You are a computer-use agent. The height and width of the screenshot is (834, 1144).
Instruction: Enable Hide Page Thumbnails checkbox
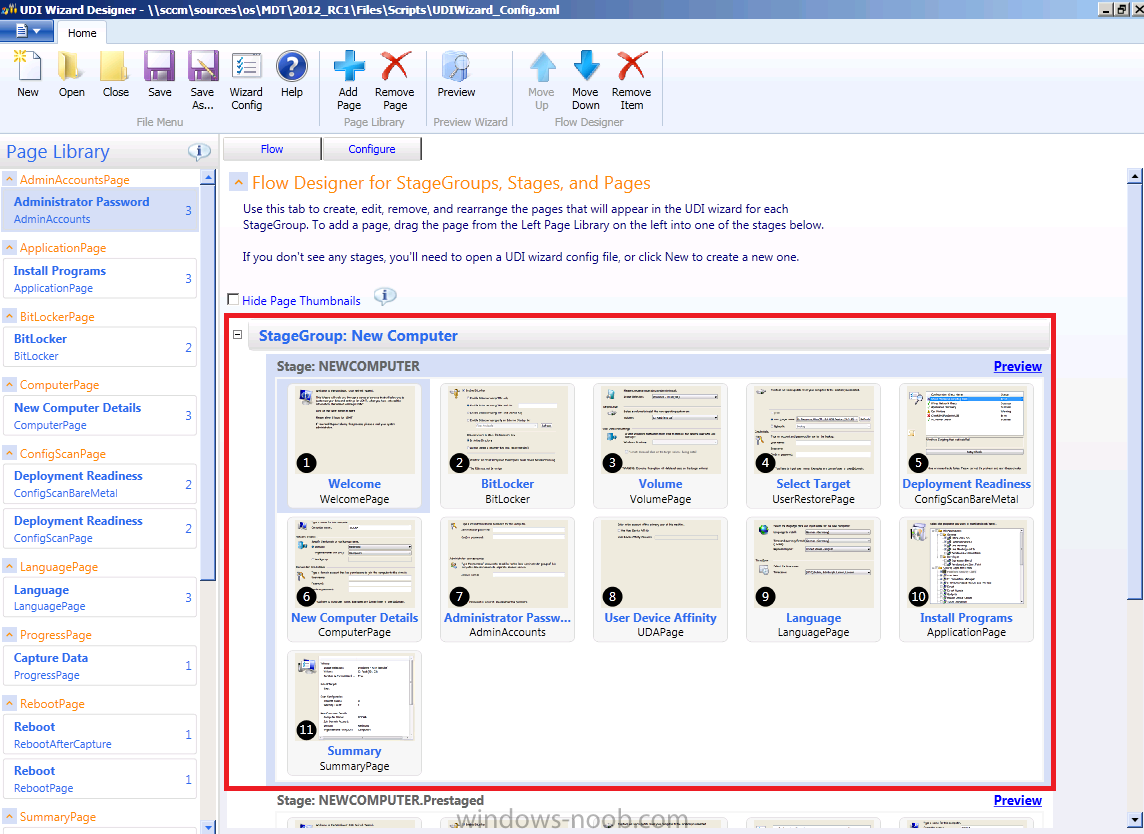coord(233,299)
